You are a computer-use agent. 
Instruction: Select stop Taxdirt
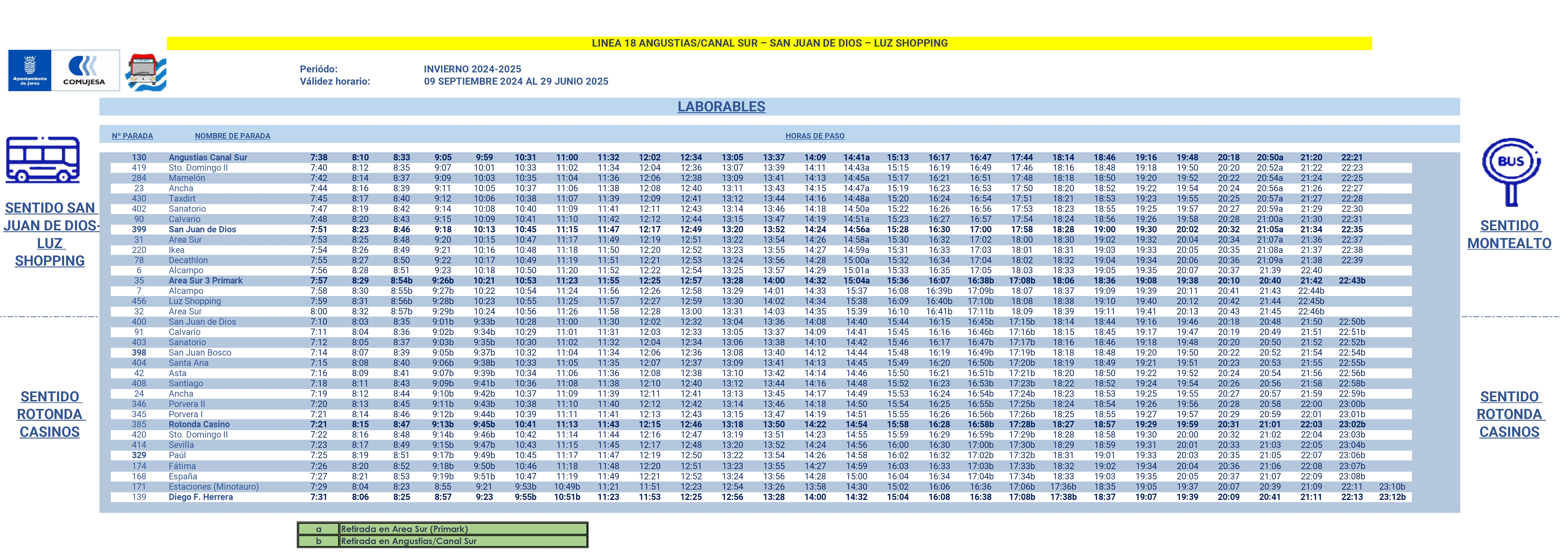click(x=182, y=199)
